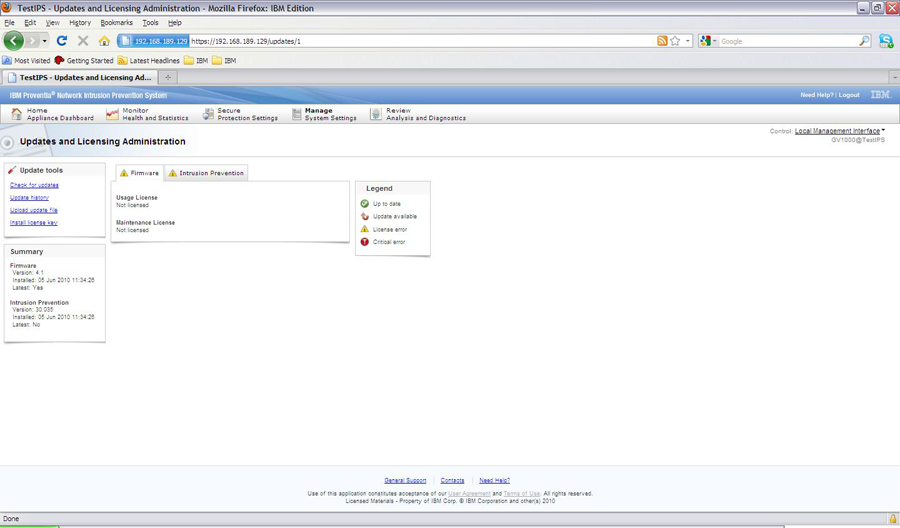This screenshot has width=900, height=528.
Task: Open the Most Visited bookmarks folder
Action: tap(26, 60)
